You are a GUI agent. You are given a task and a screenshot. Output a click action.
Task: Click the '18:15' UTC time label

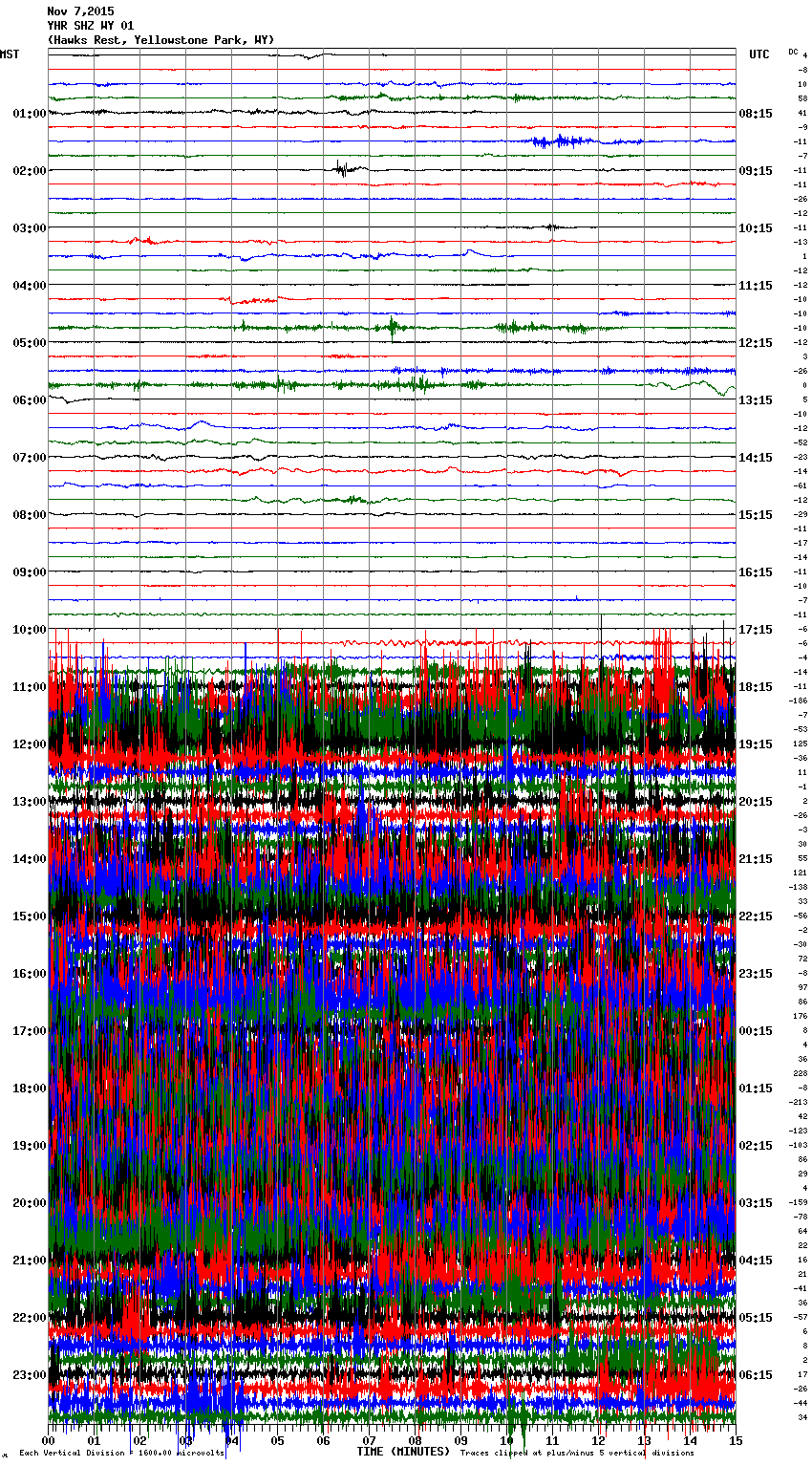click(x=756, y=687)
